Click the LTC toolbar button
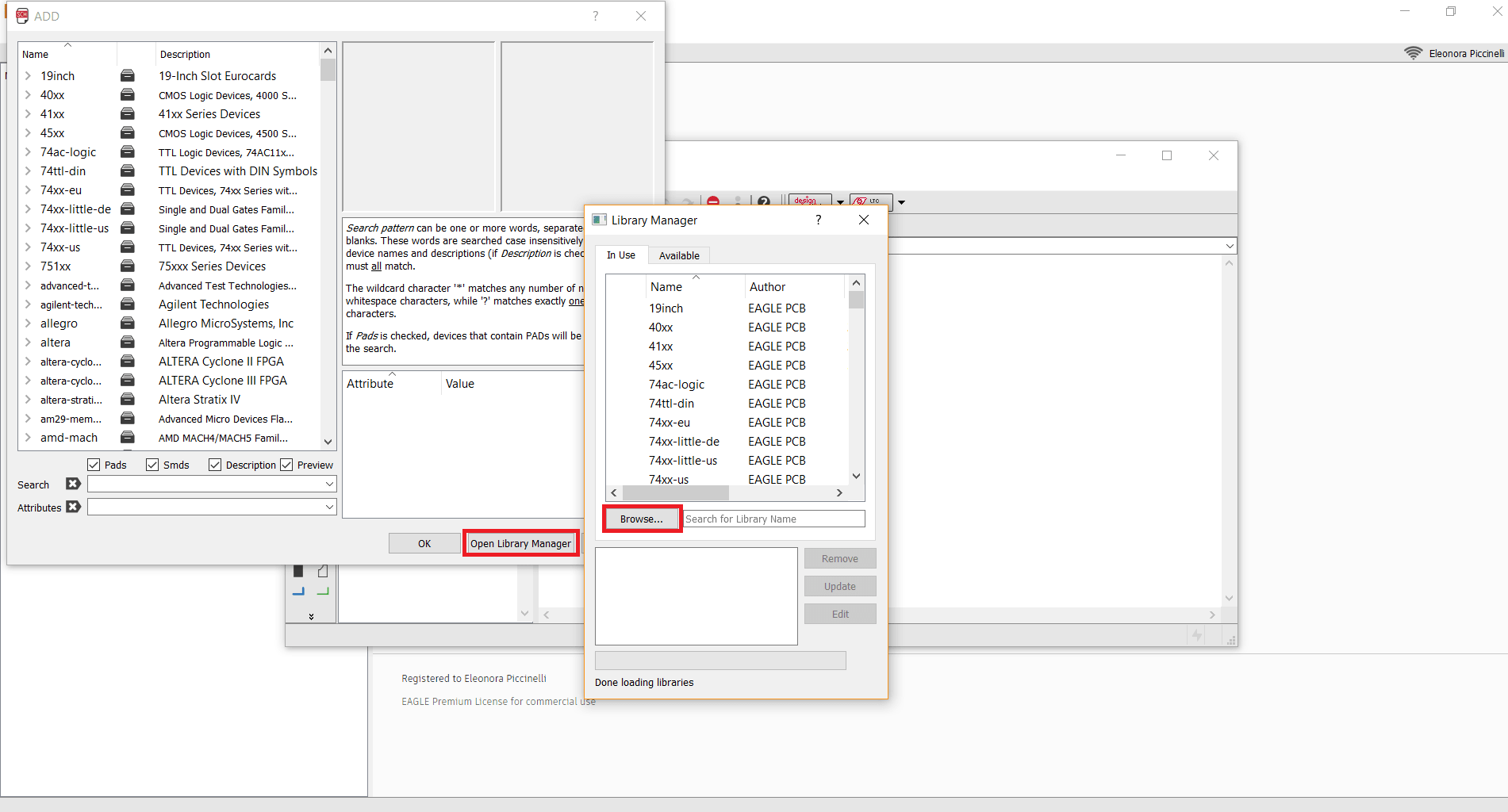This screenshot has width=1508, height=812. pyautogui.click(x=871, y=202)
